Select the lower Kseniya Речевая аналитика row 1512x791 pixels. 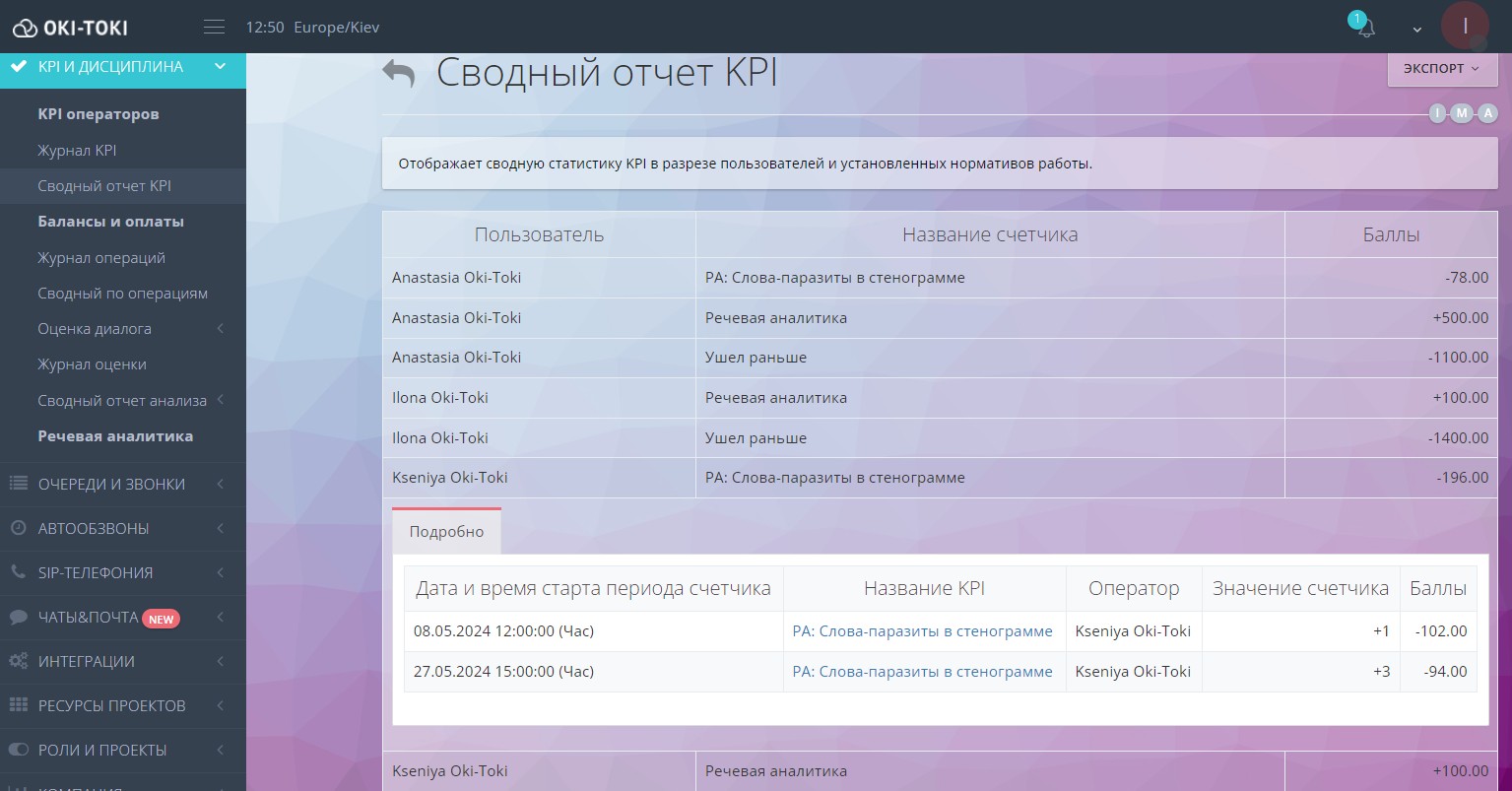940,771
